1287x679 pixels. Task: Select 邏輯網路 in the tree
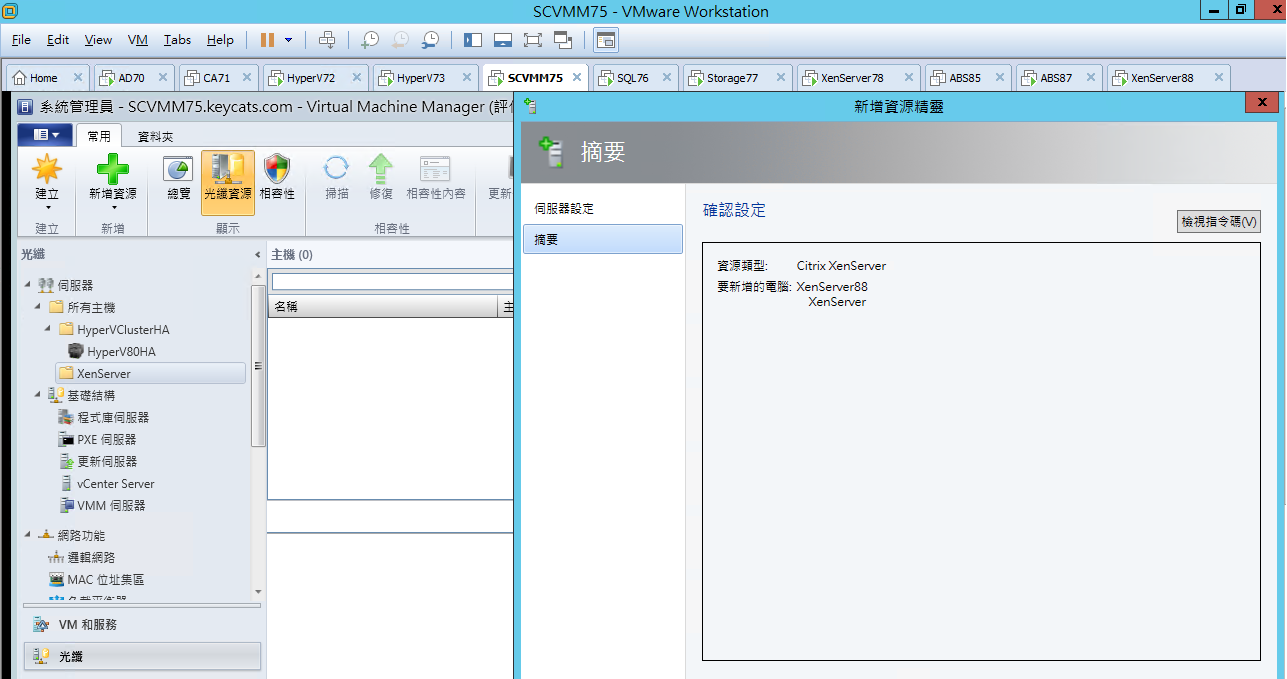click(x=89, y=557)
